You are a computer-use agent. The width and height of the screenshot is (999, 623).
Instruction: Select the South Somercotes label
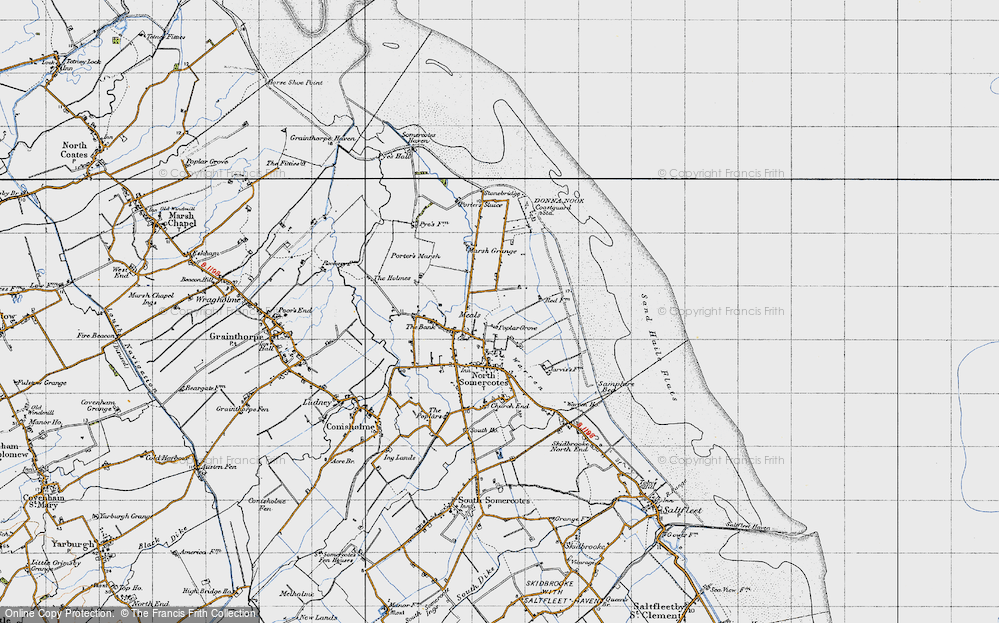[x=494, y=501]
